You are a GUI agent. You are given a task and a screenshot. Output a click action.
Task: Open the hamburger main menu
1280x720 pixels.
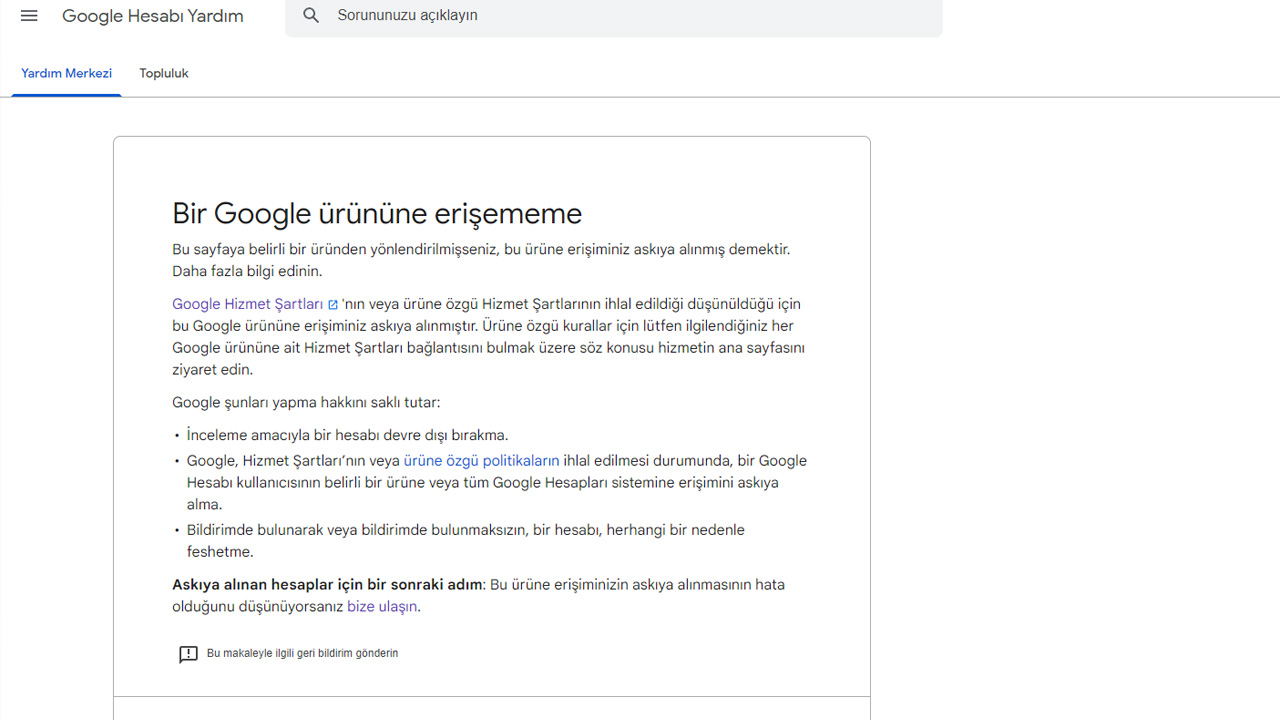click(x=29, y=16)
